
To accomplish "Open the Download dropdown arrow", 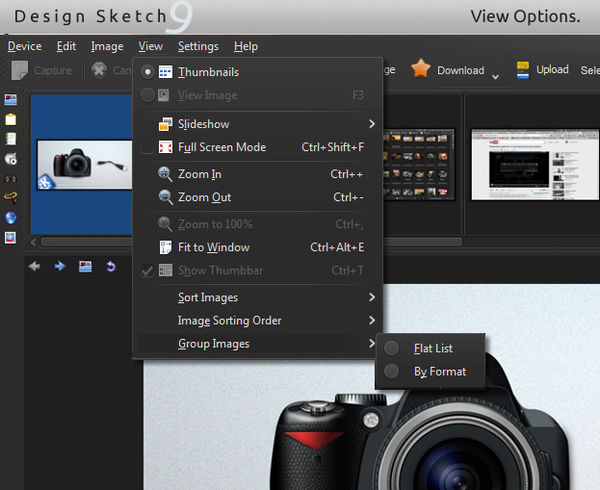I will [x=495, y=76].
